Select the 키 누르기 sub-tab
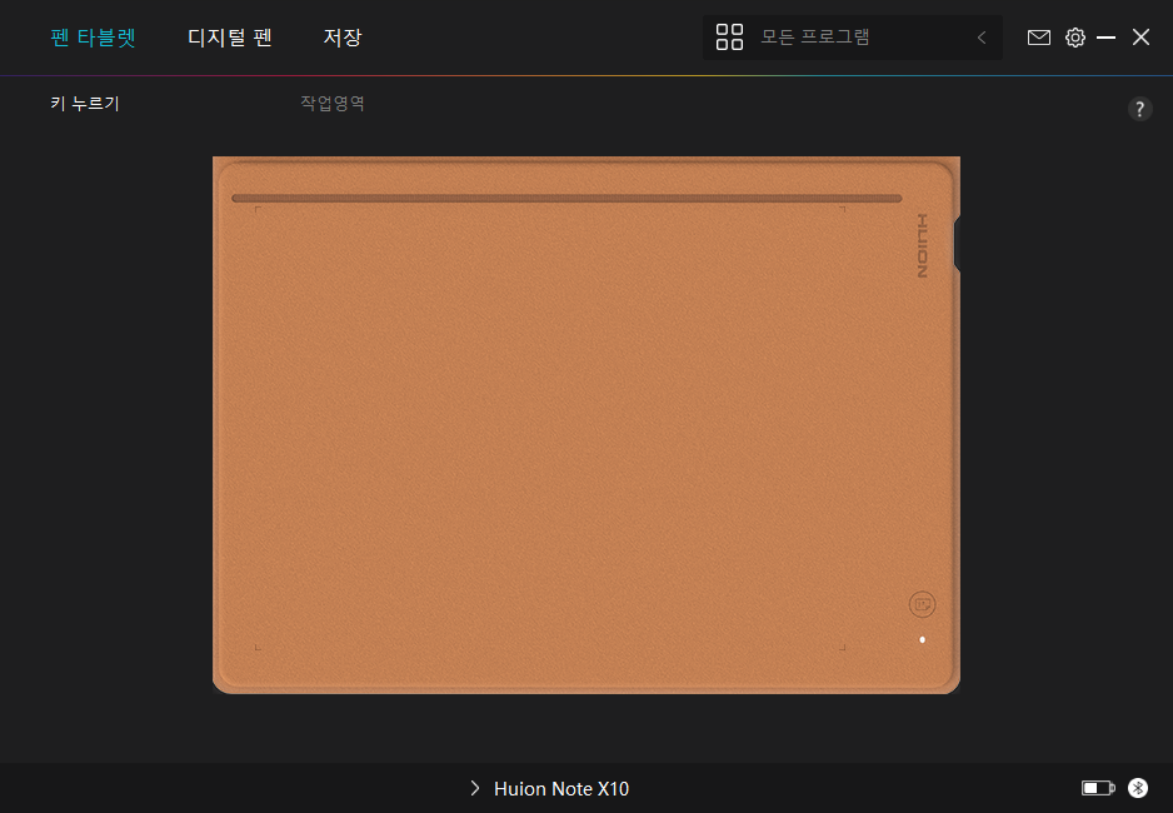1173x813 pixels. (x=85, y=103)
